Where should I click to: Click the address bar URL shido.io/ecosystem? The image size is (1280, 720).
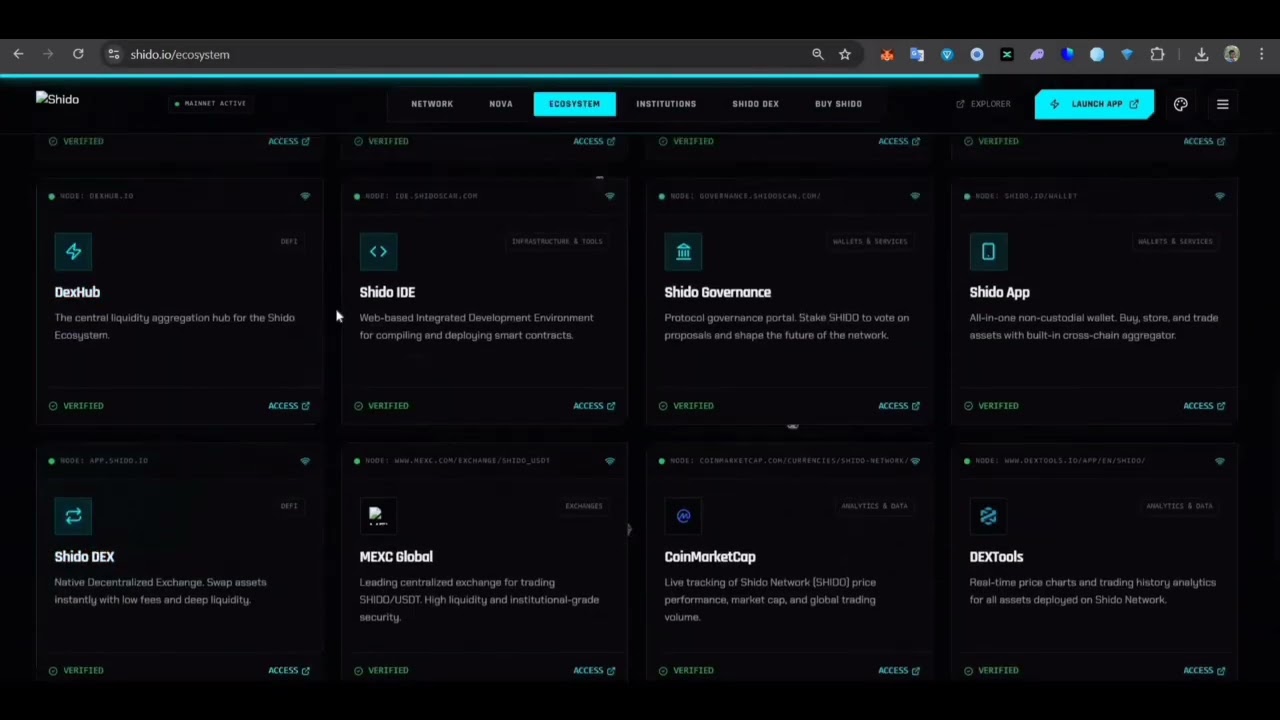point(180,55)
